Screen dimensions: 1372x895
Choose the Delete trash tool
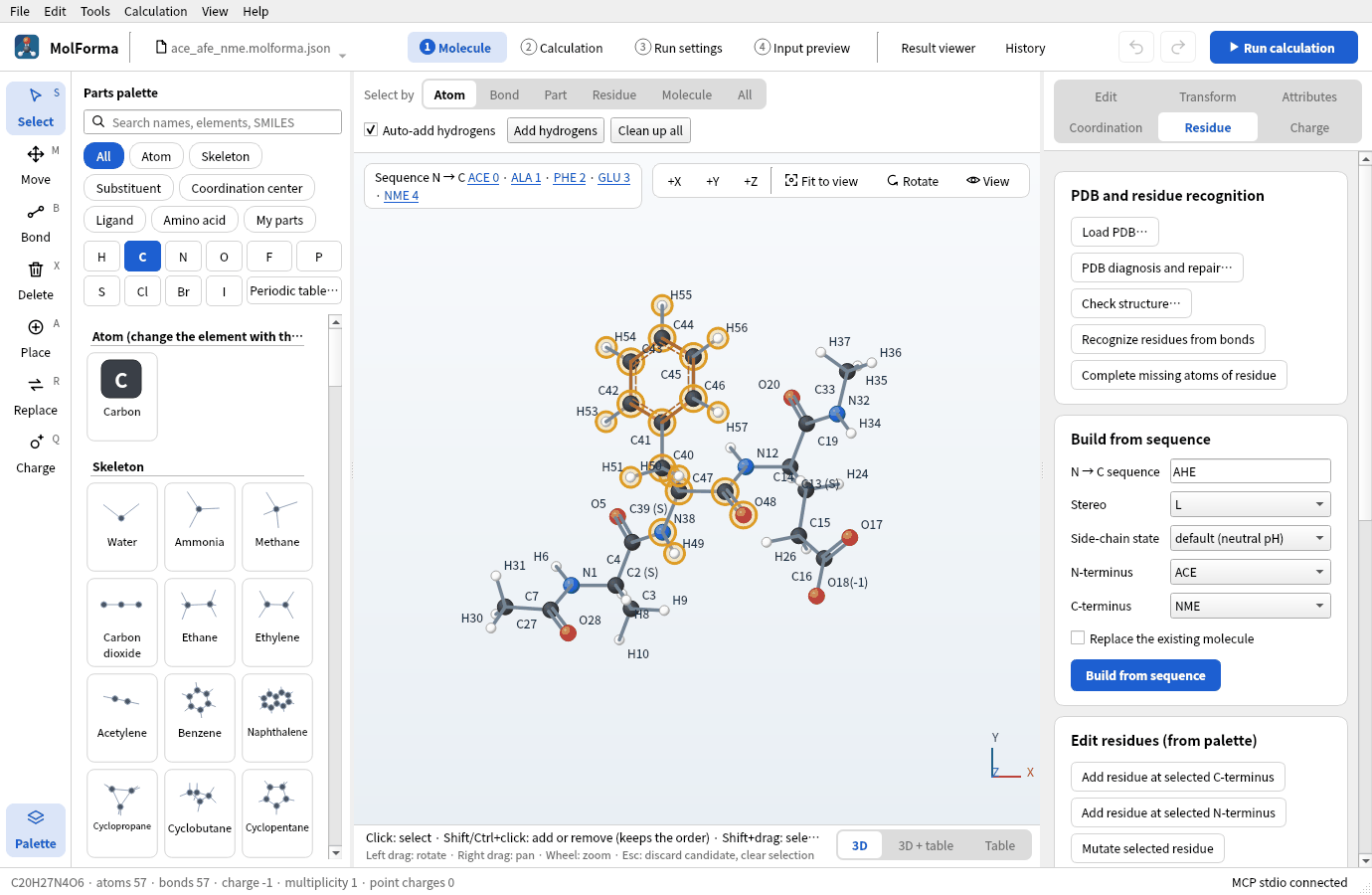click(x=36, y=280)
